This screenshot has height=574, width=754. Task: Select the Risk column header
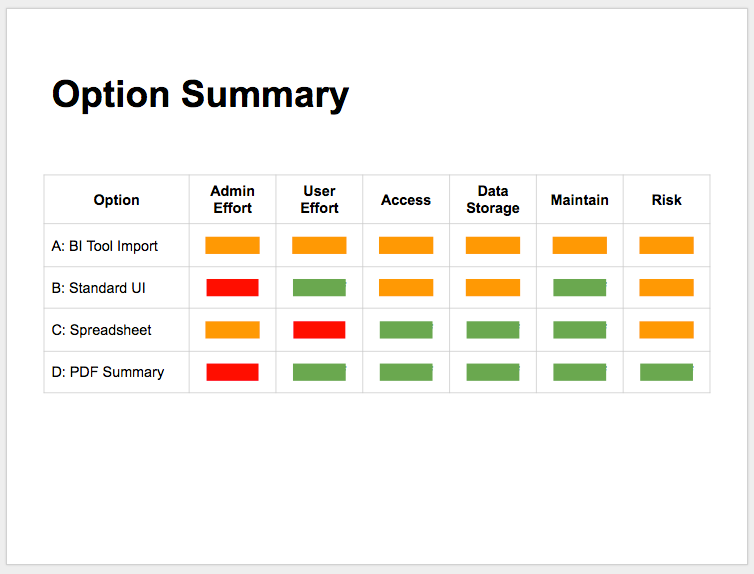[x=667, y=200]
